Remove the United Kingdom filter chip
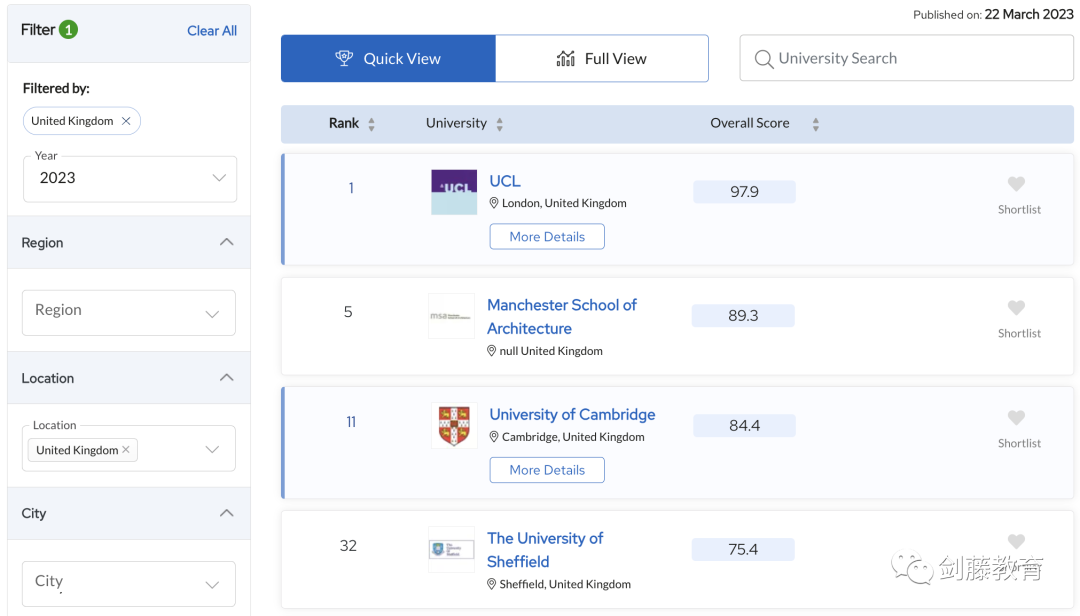This screenshot has height=616, width=1080. [126, 121]
